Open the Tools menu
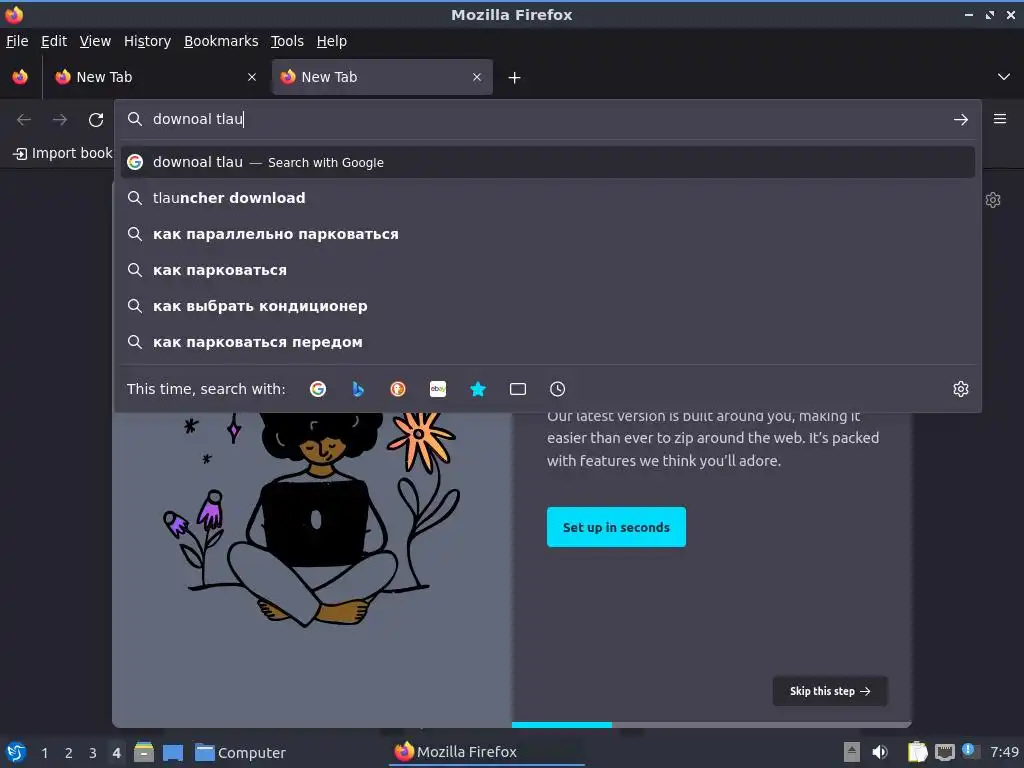 (x=287, y=41)
